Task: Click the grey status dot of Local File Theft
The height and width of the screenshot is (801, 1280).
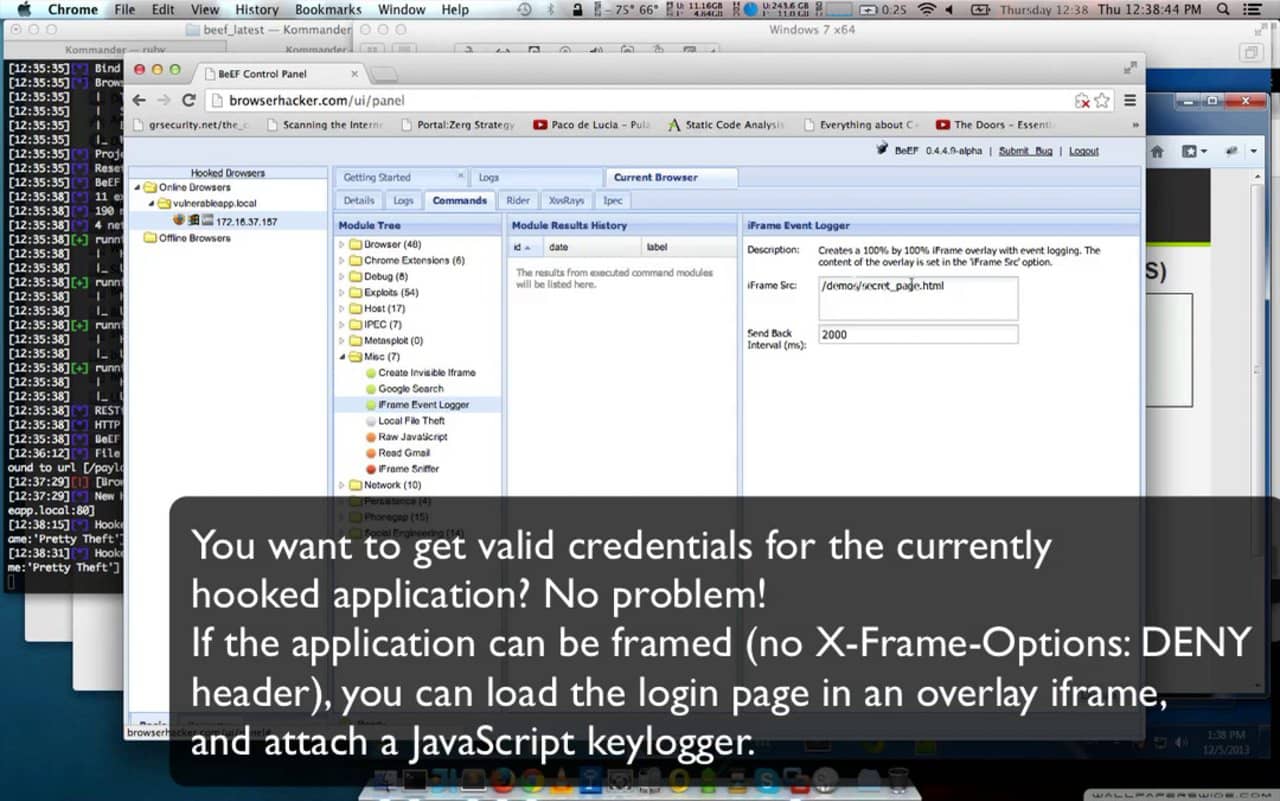Action: click(x=371, y=421)
